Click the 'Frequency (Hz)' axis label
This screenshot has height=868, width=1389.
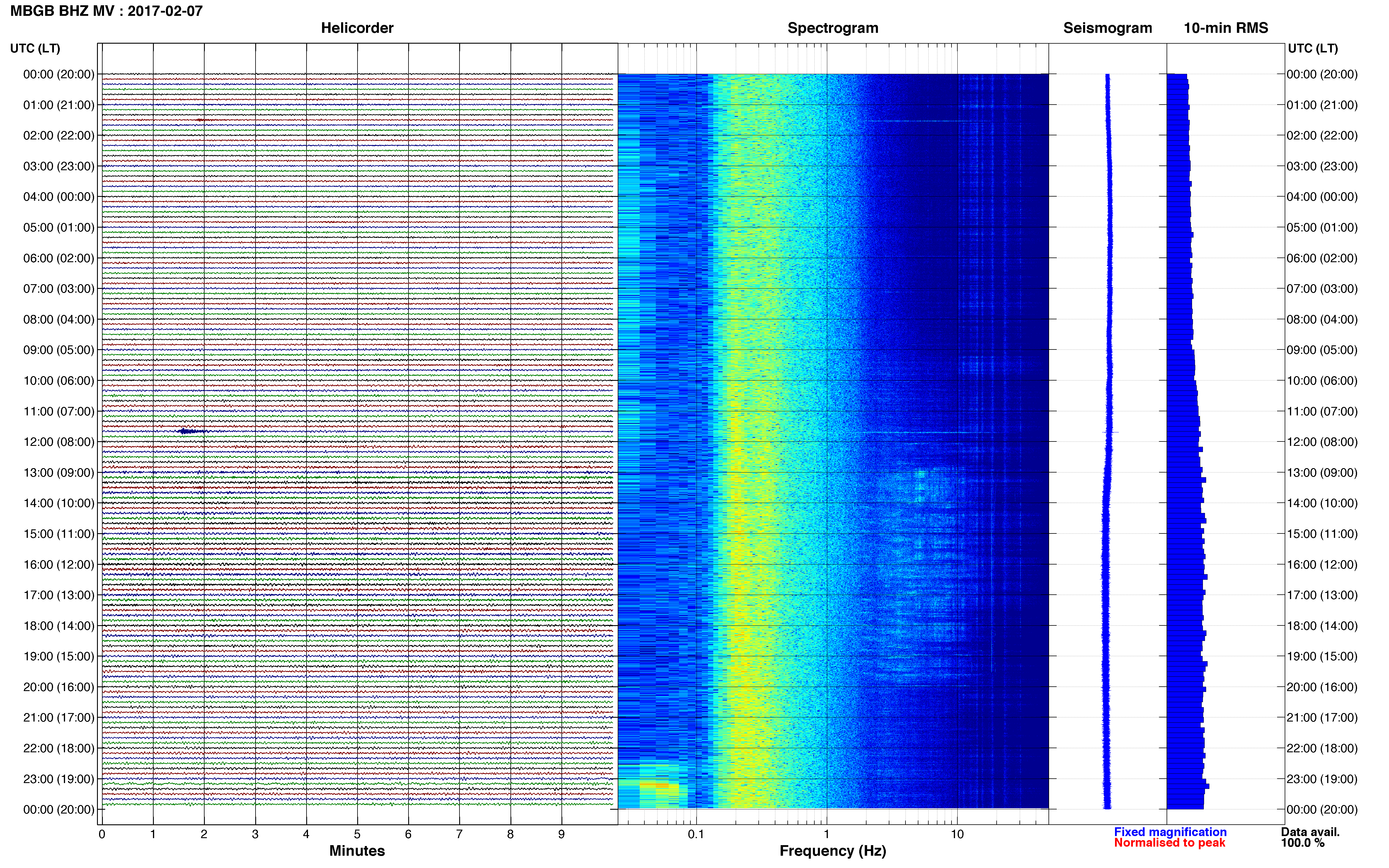click(833, 851)
